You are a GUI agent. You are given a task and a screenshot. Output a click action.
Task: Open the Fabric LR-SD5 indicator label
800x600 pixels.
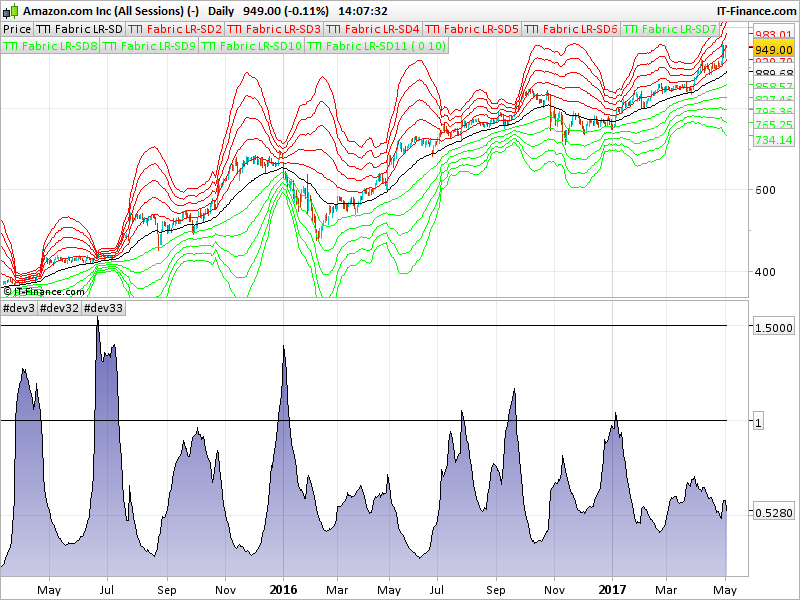(x=472, y=29)
